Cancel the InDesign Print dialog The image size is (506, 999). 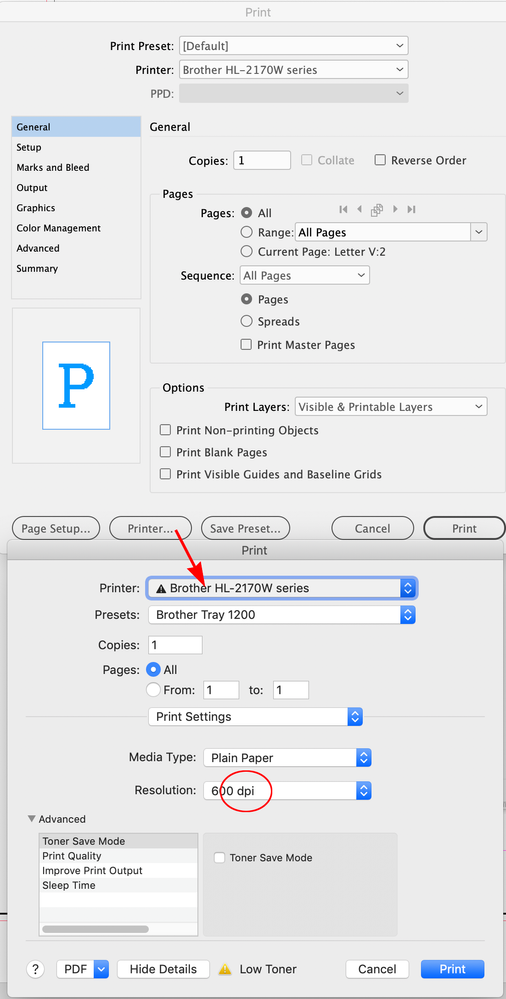pos(373,528)
